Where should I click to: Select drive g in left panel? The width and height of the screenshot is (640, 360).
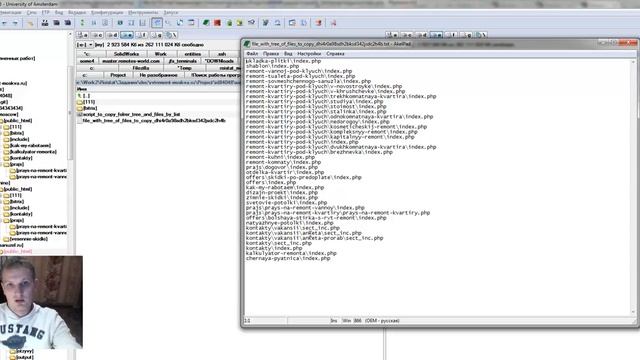pyautogui.click(x=156, y=35)
